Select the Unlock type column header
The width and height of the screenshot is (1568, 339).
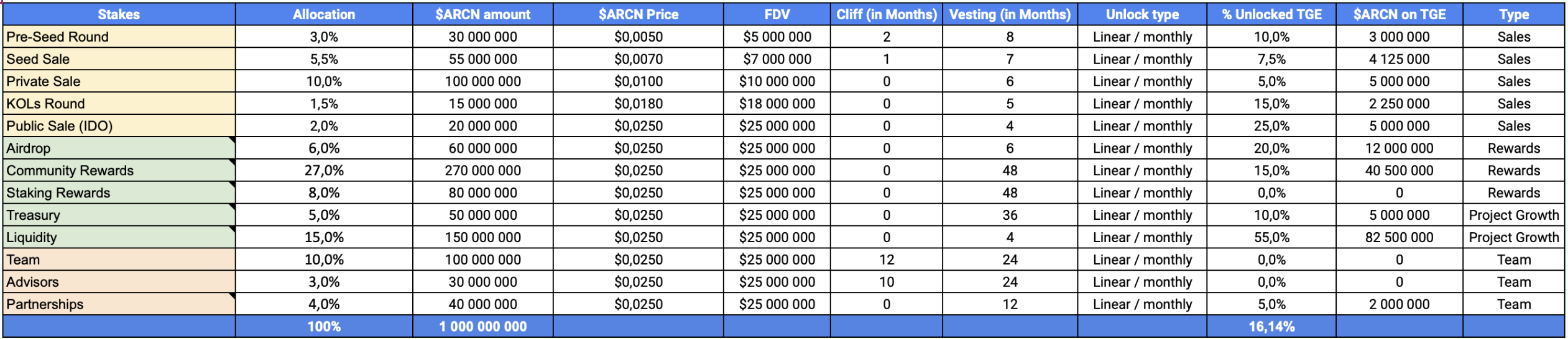pos(1142,14)
